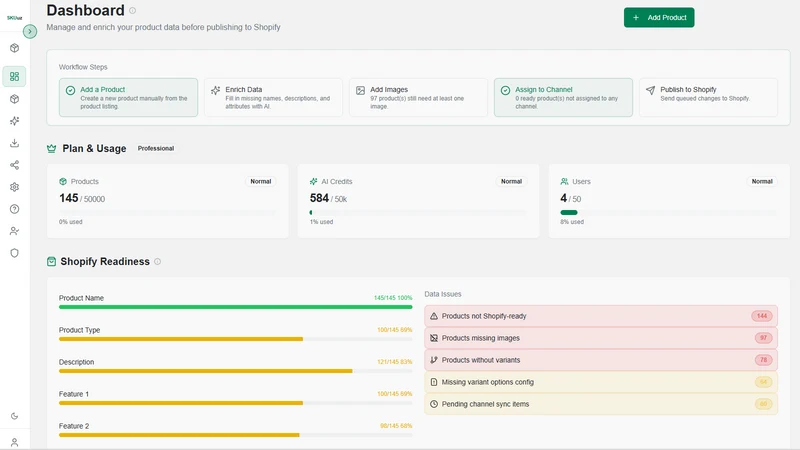Select the Assign to Channel workflow step

click(x=563, y=97)
